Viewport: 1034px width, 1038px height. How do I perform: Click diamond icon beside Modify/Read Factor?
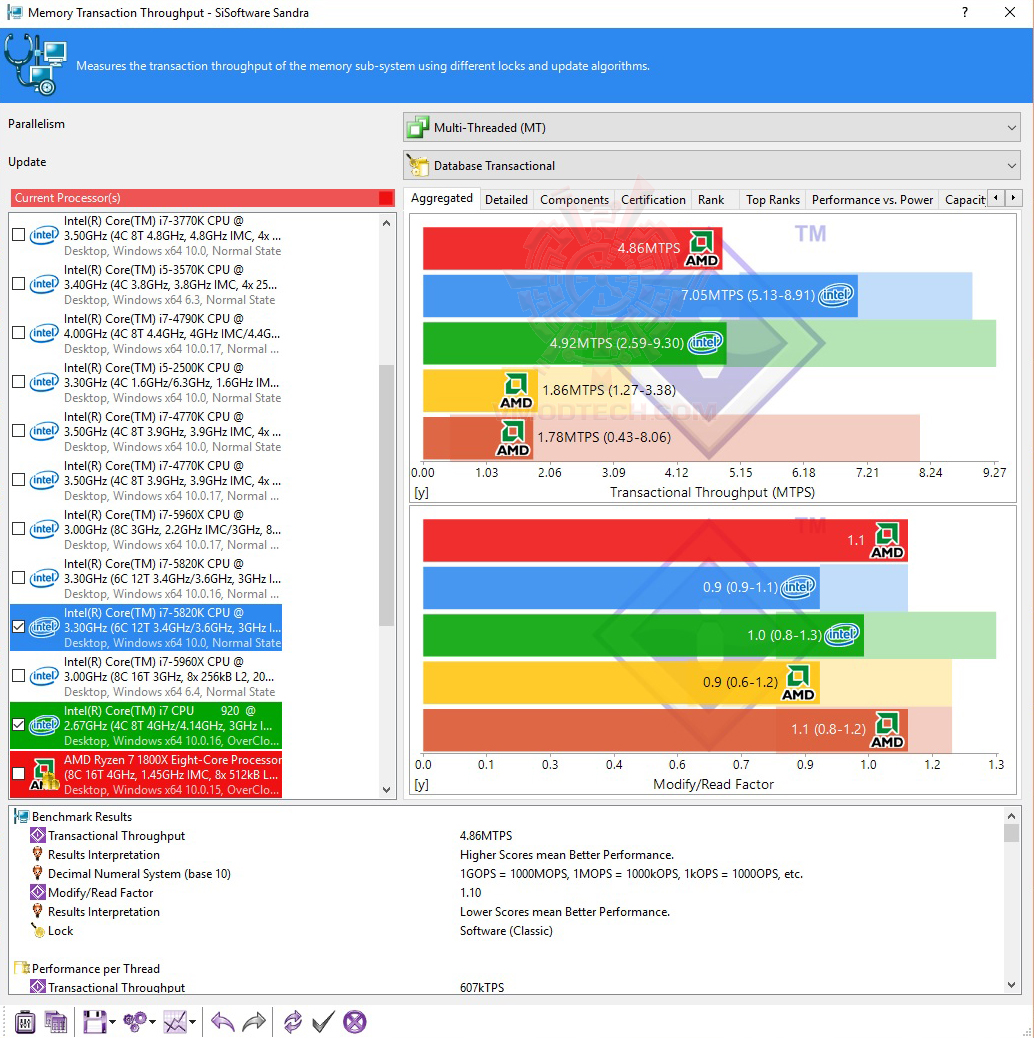coord(38,892)
